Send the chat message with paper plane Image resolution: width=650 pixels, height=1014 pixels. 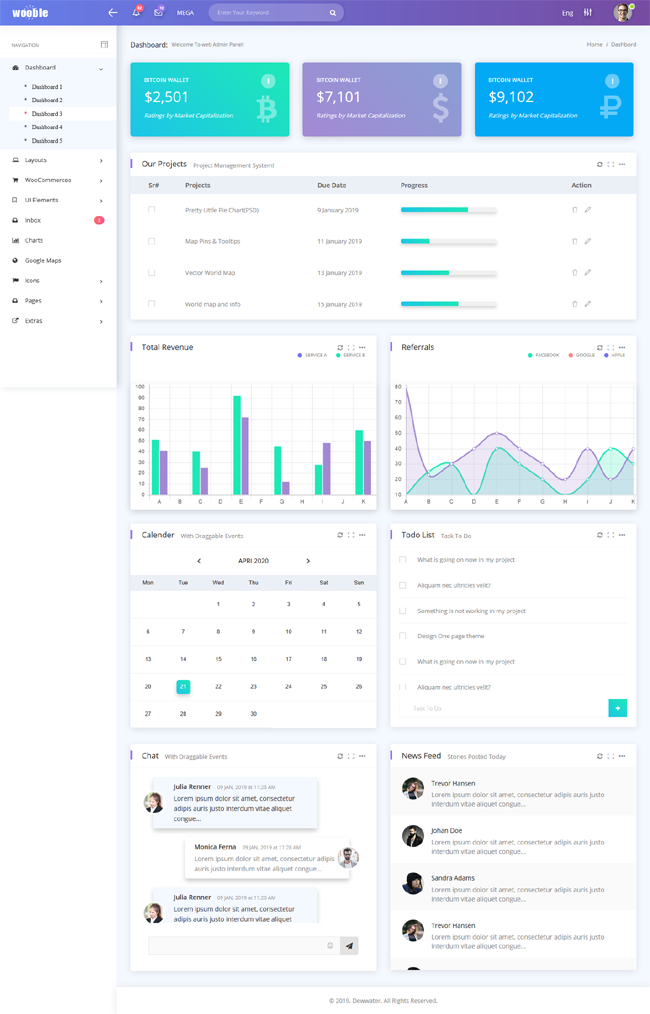click(x=349, y=945)
